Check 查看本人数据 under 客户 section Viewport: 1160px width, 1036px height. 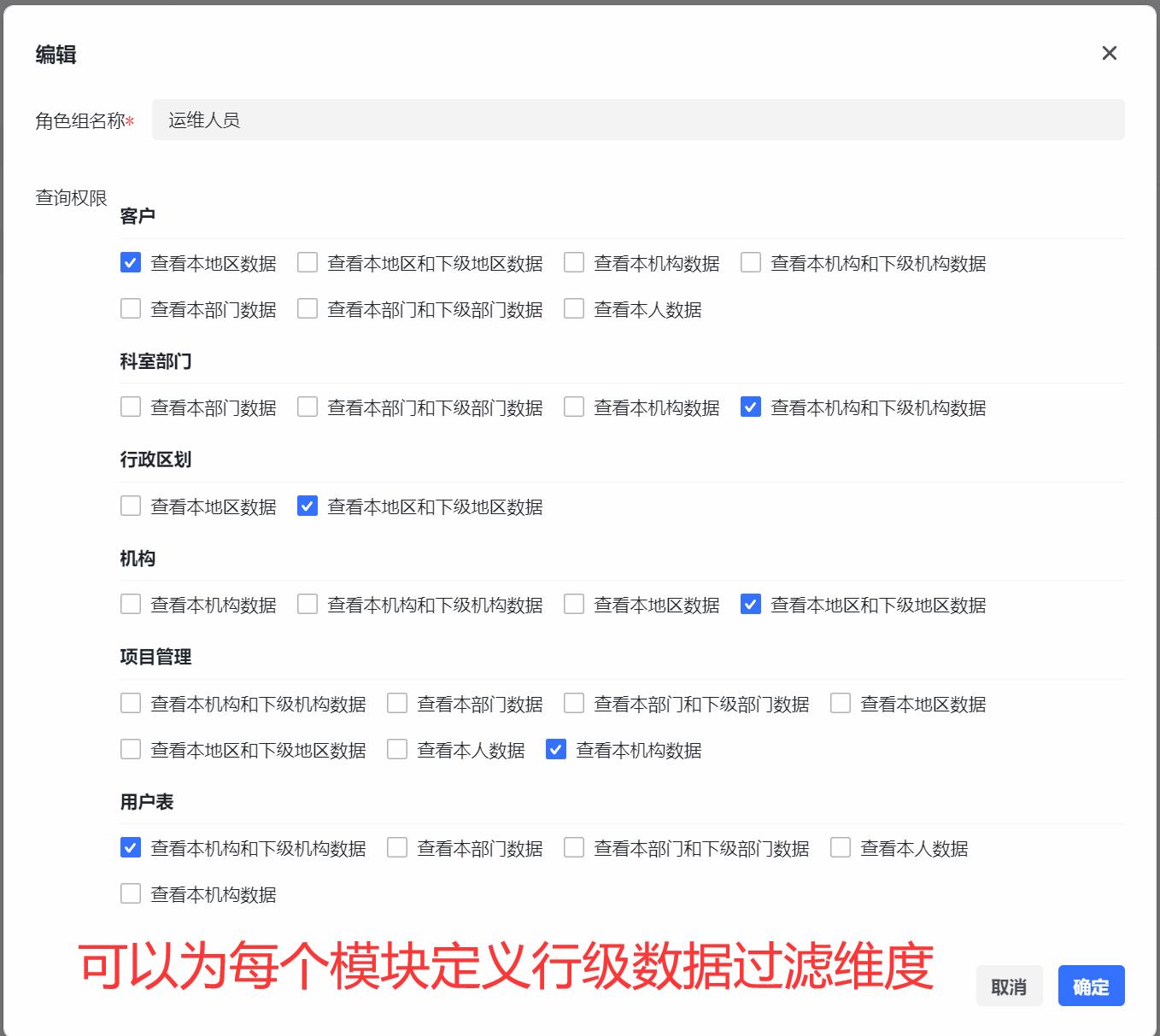pos(573,309)
